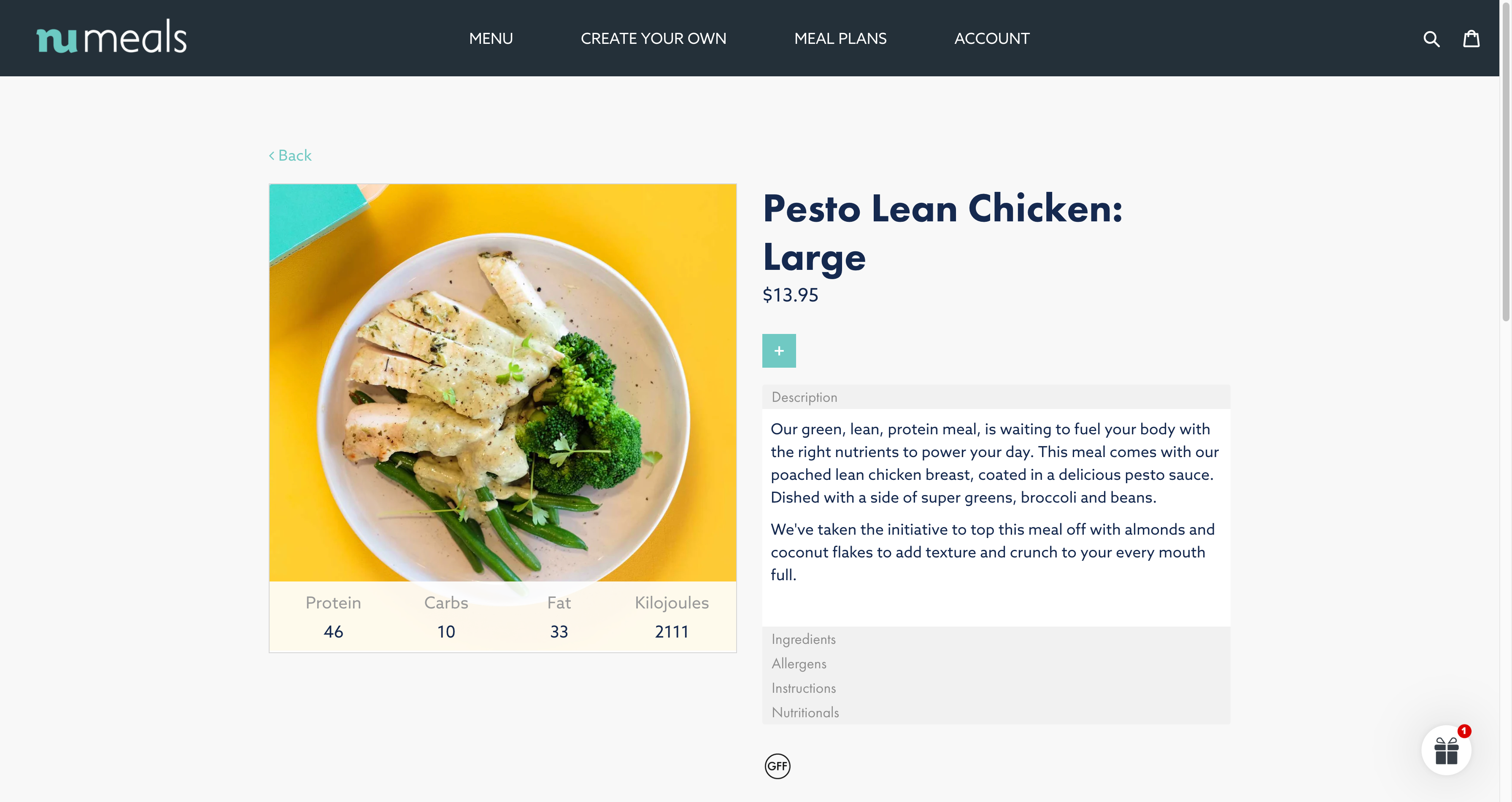Click the page vertical scrollbar
Image resolution: width=1512 pixels, height=802 pixels.
[x=1506, y=176]
